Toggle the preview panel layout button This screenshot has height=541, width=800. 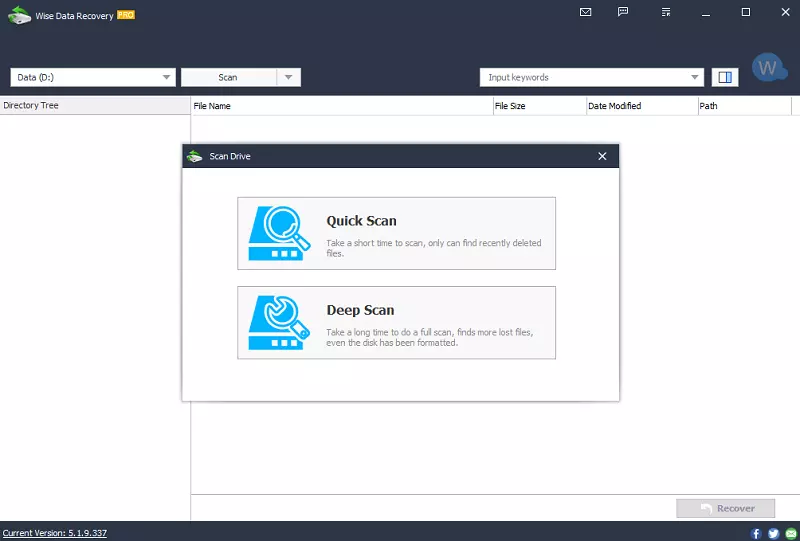click(x=725, y=77)
